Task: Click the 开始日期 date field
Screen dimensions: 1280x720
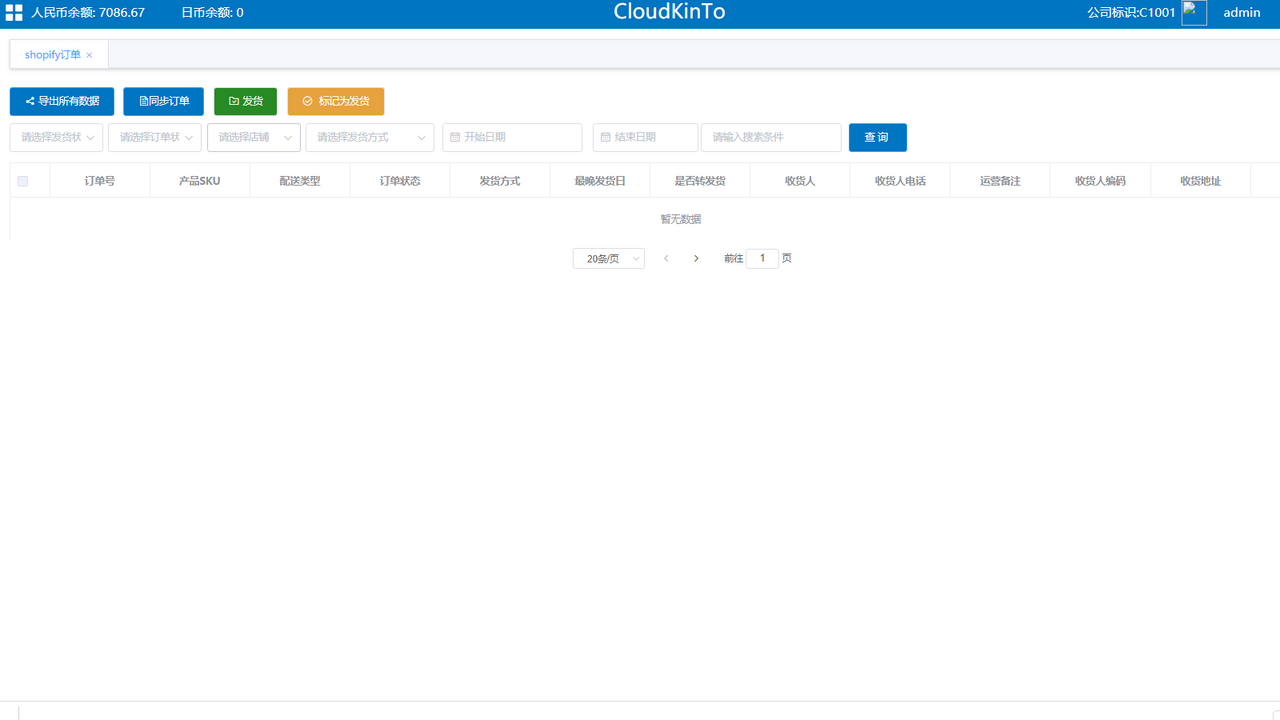Action: [512, 137]
